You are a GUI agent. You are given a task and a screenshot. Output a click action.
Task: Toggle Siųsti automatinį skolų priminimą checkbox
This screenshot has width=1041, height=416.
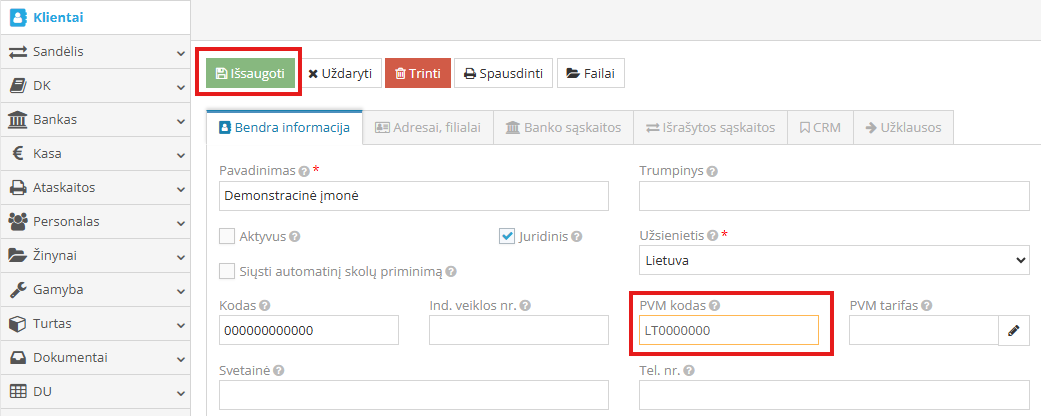227,271
